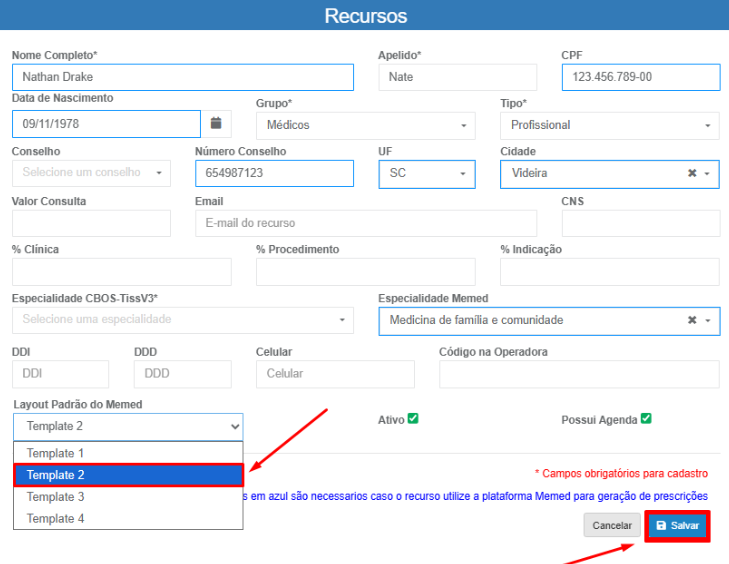Open the birth date calendar picker

[x=216, y=124]
